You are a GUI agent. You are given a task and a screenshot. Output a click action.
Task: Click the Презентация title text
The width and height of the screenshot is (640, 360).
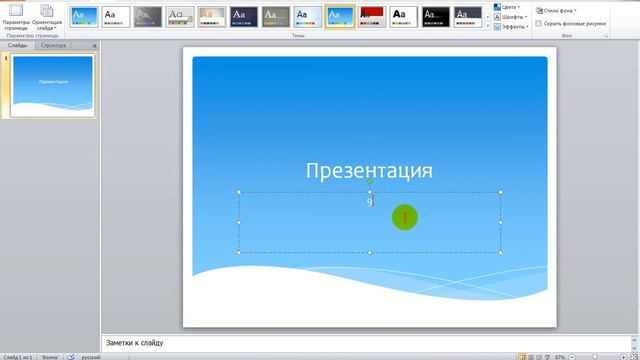369,170
